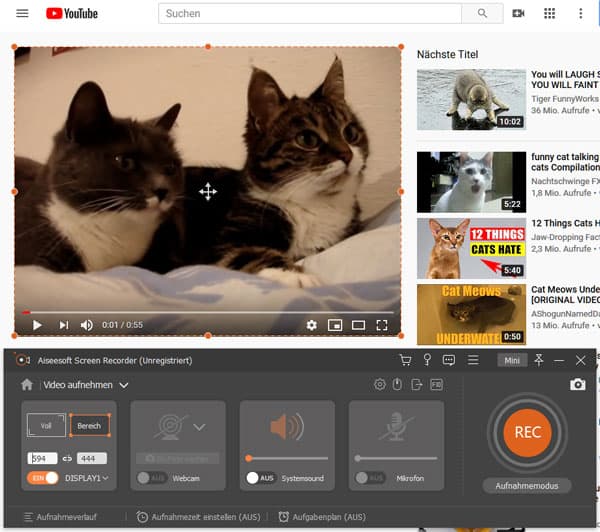This screenshot has width=600, height=532.
Task: Open recording settings gear in recorder
Action: tap(379, 385)
